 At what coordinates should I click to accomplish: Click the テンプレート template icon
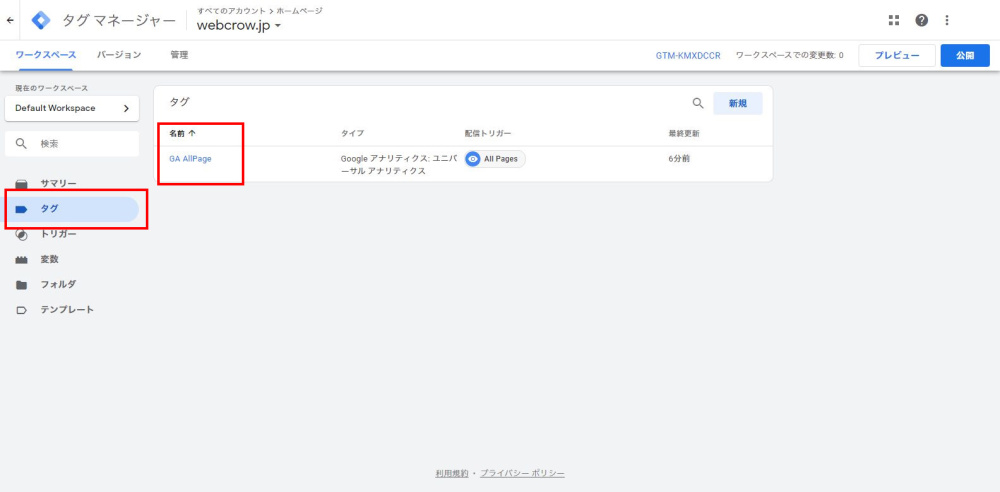22,310
